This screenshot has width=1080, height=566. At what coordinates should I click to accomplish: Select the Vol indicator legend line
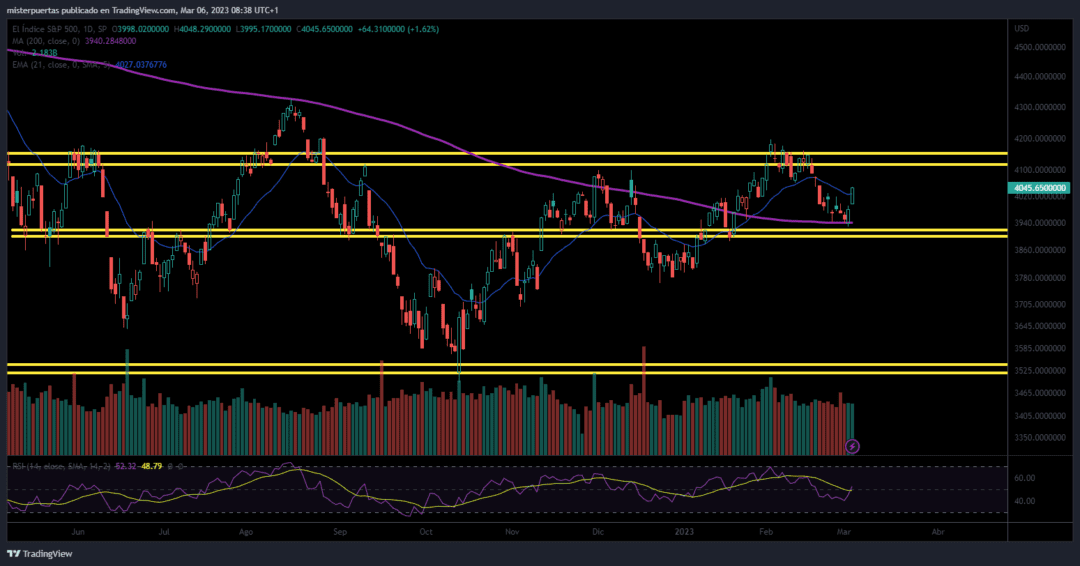pos(34,52)
